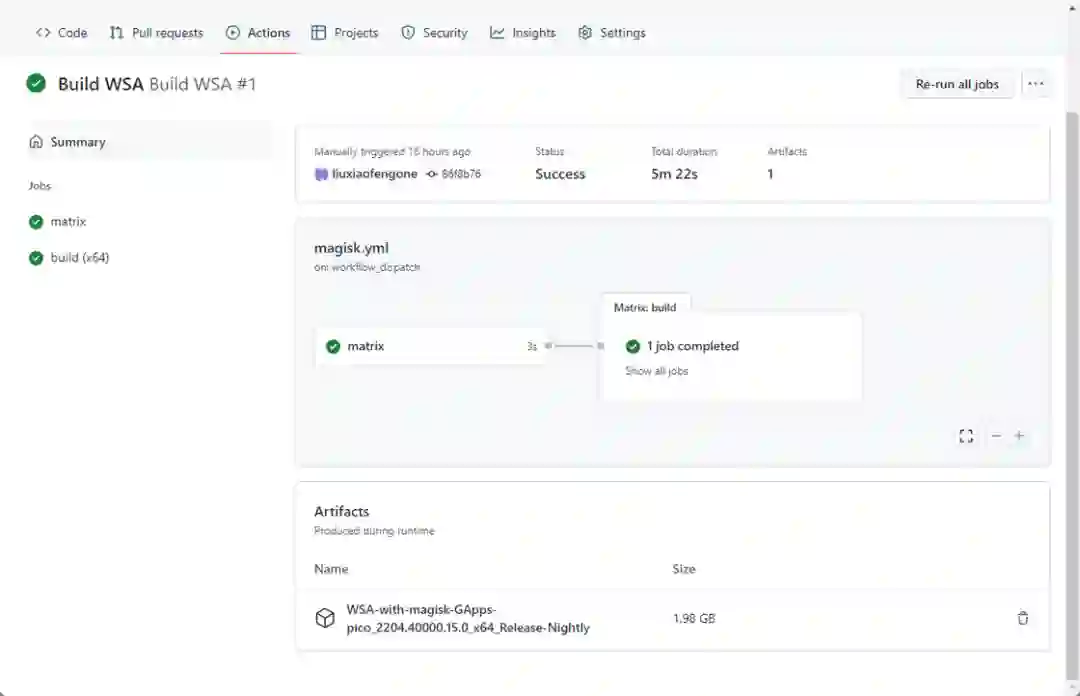Viewport: 1080px width, 696px height.
Task: Open commit 86f8b76 link
Action: 461,174
